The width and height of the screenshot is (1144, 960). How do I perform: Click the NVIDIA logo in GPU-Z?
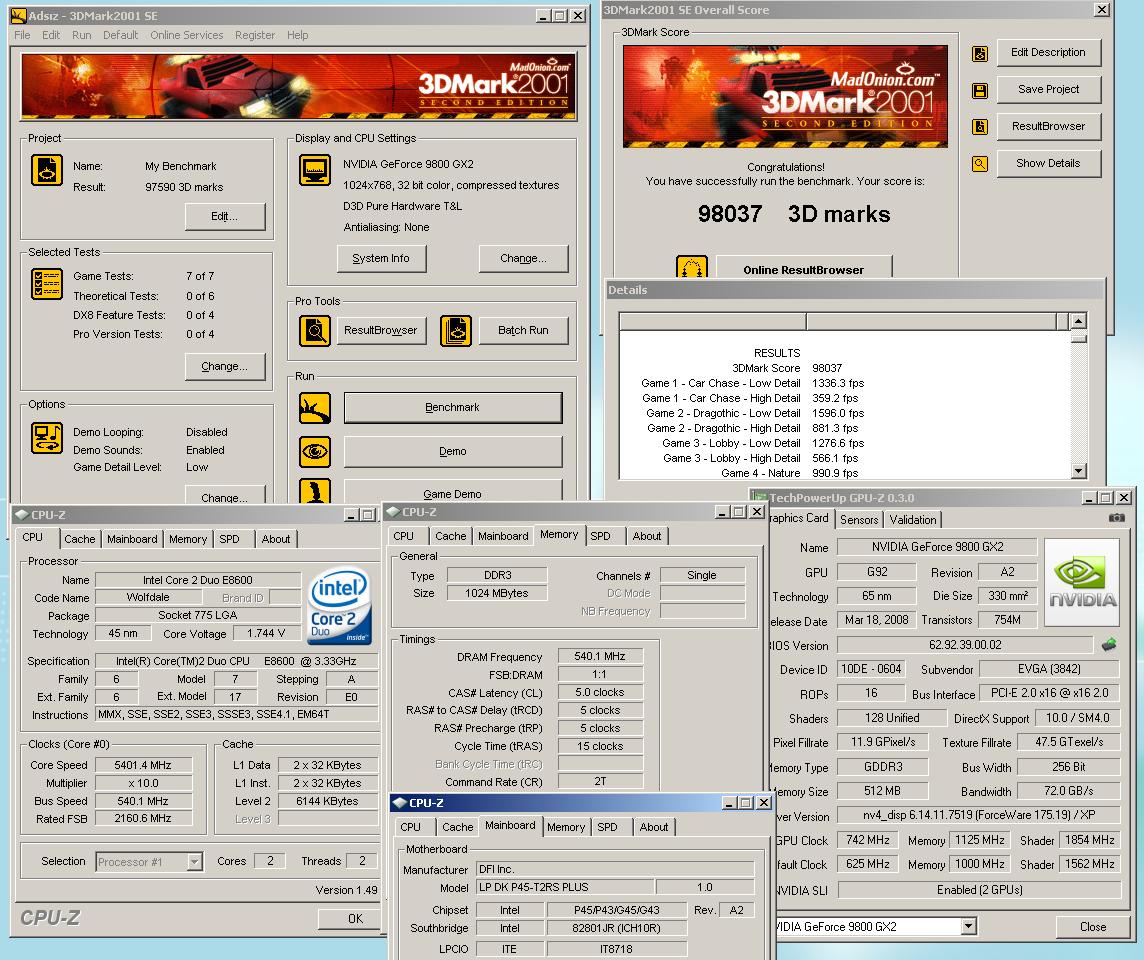pyautogui.click(x=1082, y=582)
